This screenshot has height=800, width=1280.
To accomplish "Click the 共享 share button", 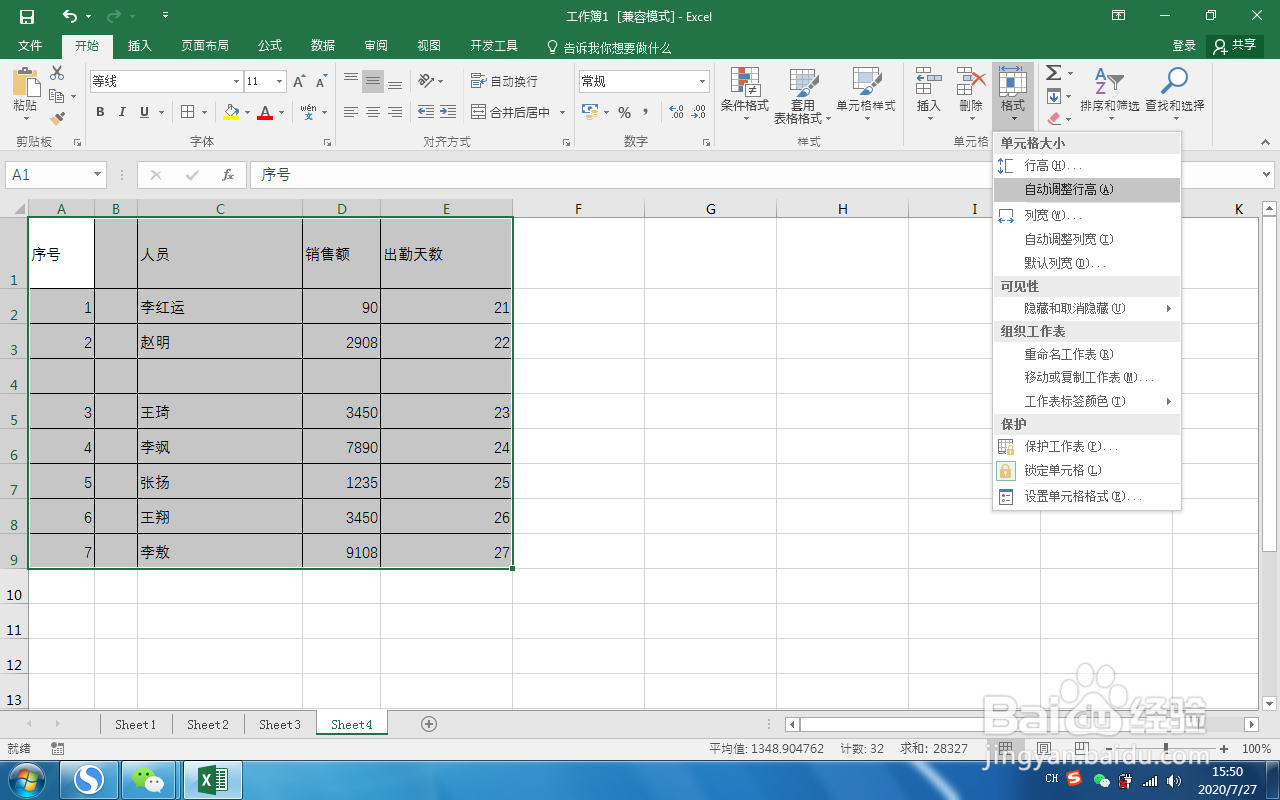I will tap(1235, 46).
